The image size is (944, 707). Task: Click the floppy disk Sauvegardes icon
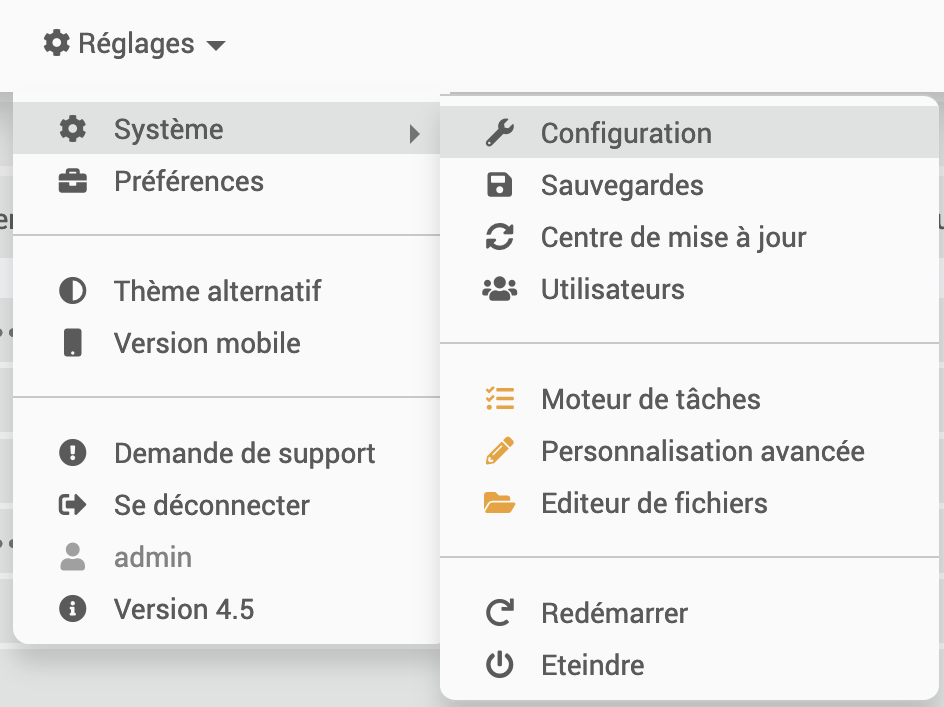[499, 185]
